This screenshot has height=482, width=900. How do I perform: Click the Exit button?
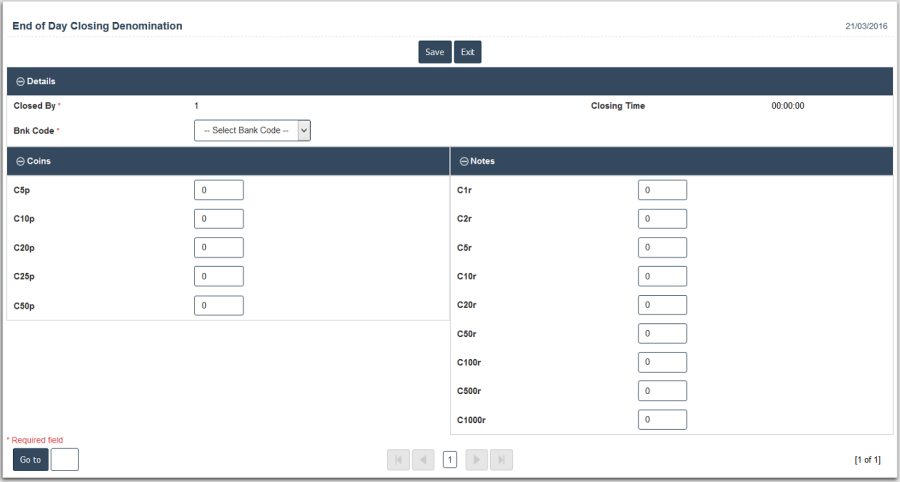pyautogui.click(x=467, y=52)
